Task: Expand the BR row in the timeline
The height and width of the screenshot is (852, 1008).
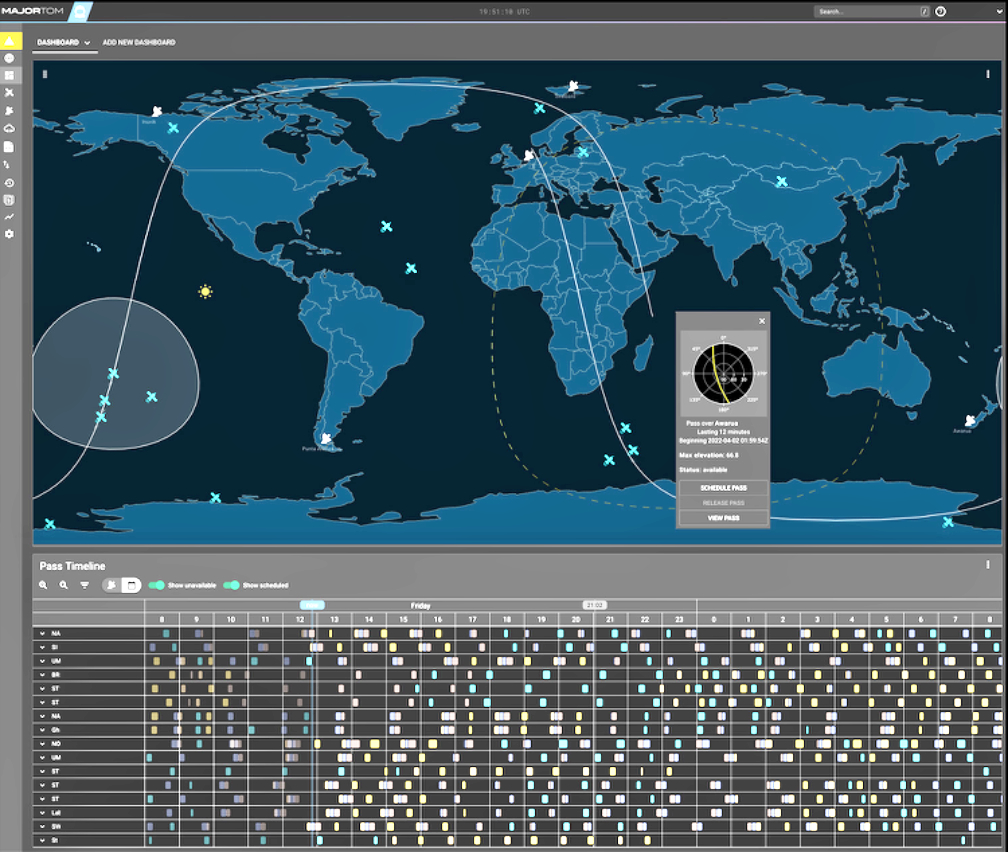Action: (42, 675)
